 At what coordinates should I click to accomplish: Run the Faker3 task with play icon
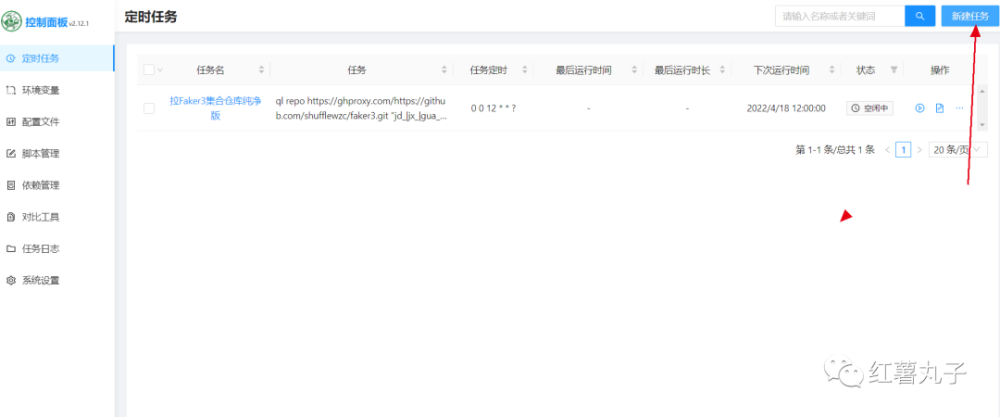[920, 108]
